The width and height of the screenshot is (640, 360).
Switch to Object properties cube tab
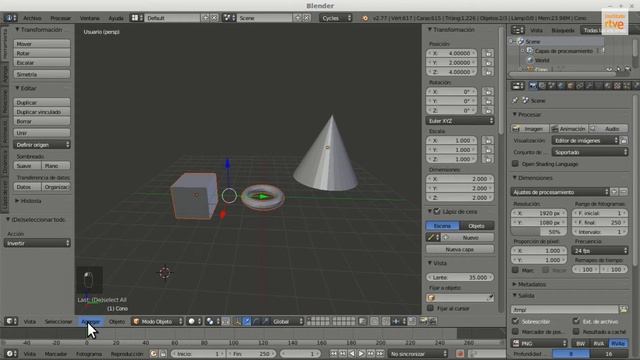pos(570,86)
